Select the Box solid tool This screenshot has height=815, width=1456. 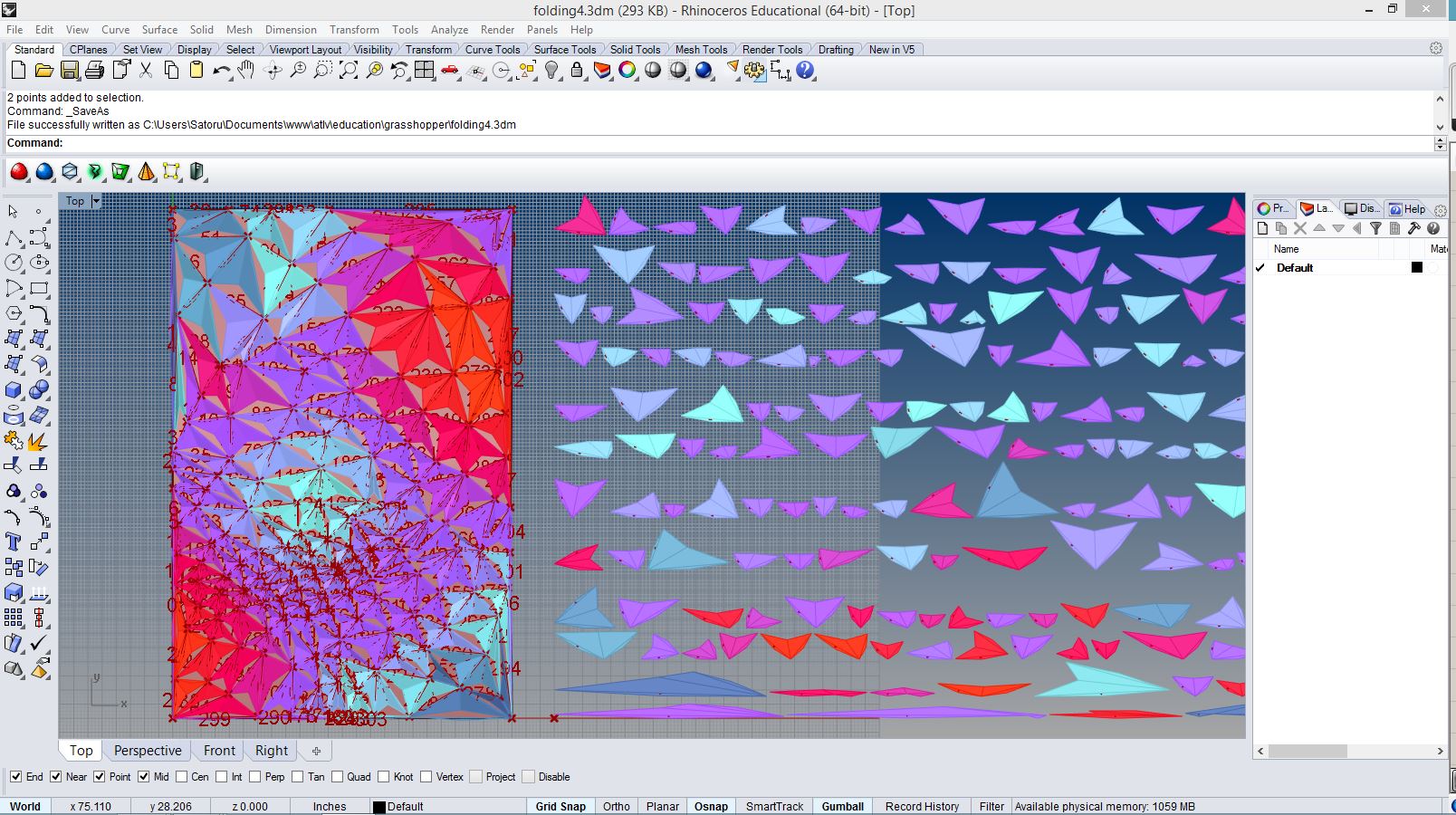coord(14,390)
